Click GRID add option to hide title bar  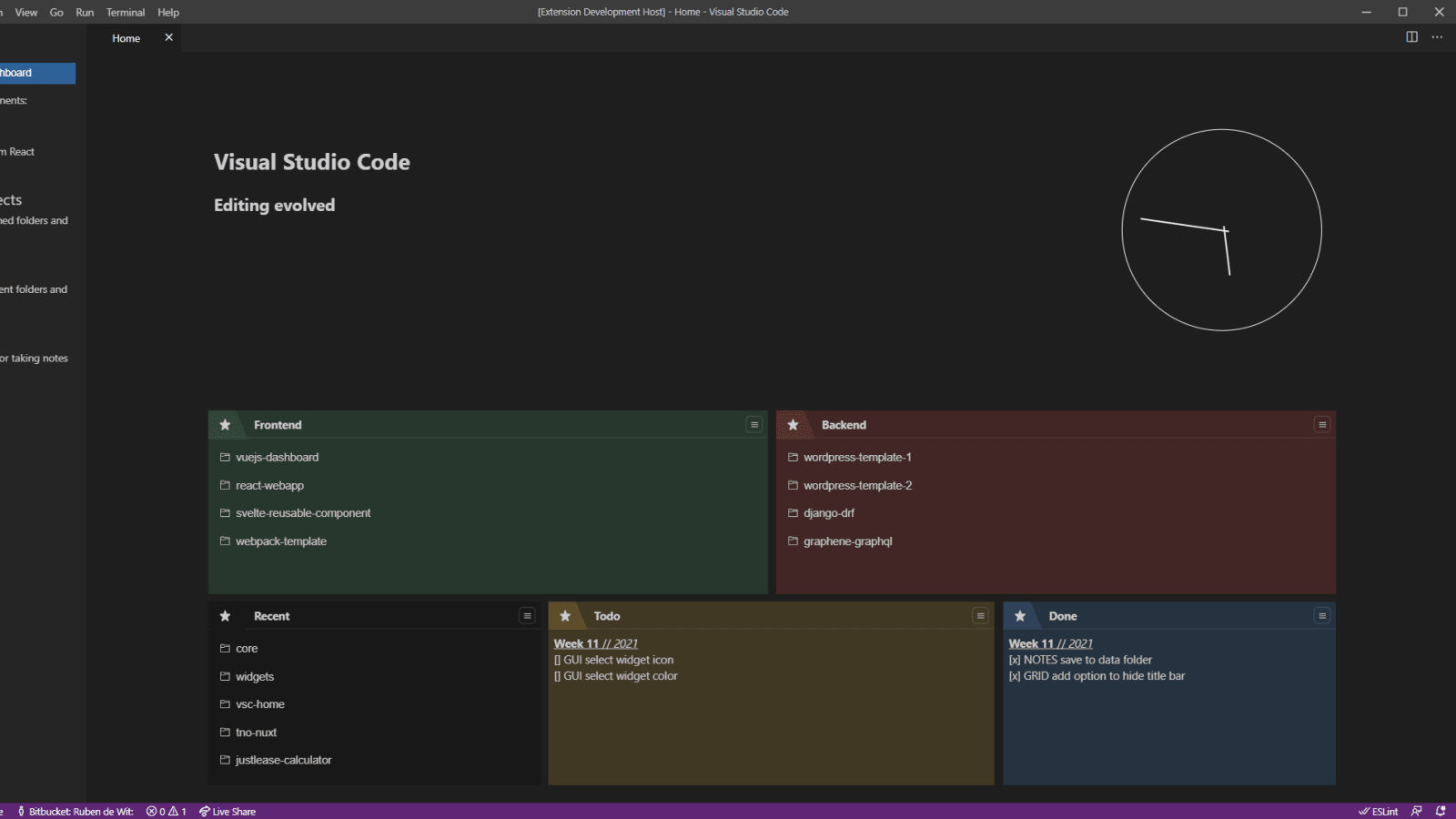(1097, 676)
